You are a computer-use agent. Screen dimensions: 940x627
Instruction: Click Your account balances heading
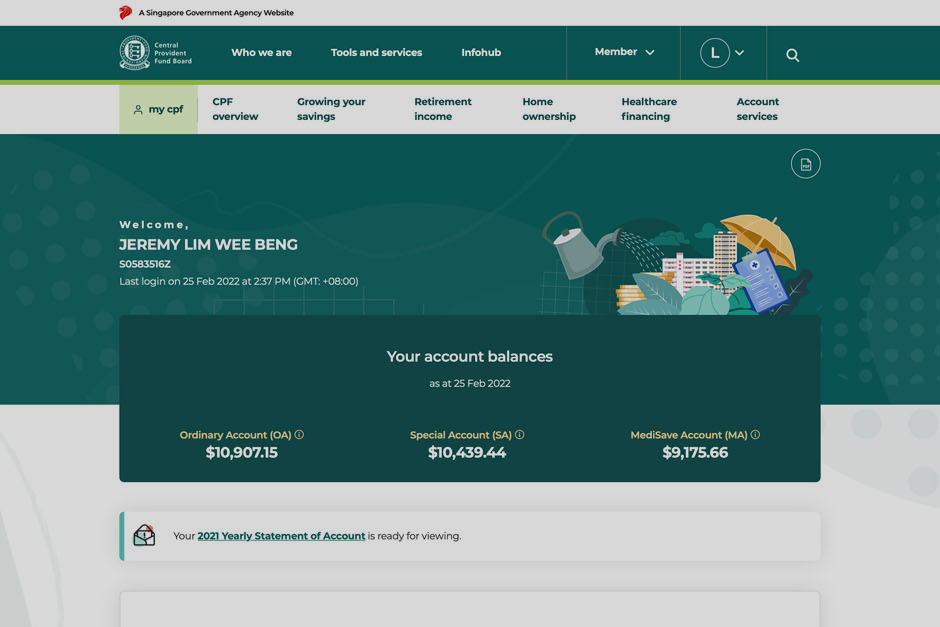click(x=469, y=357)
